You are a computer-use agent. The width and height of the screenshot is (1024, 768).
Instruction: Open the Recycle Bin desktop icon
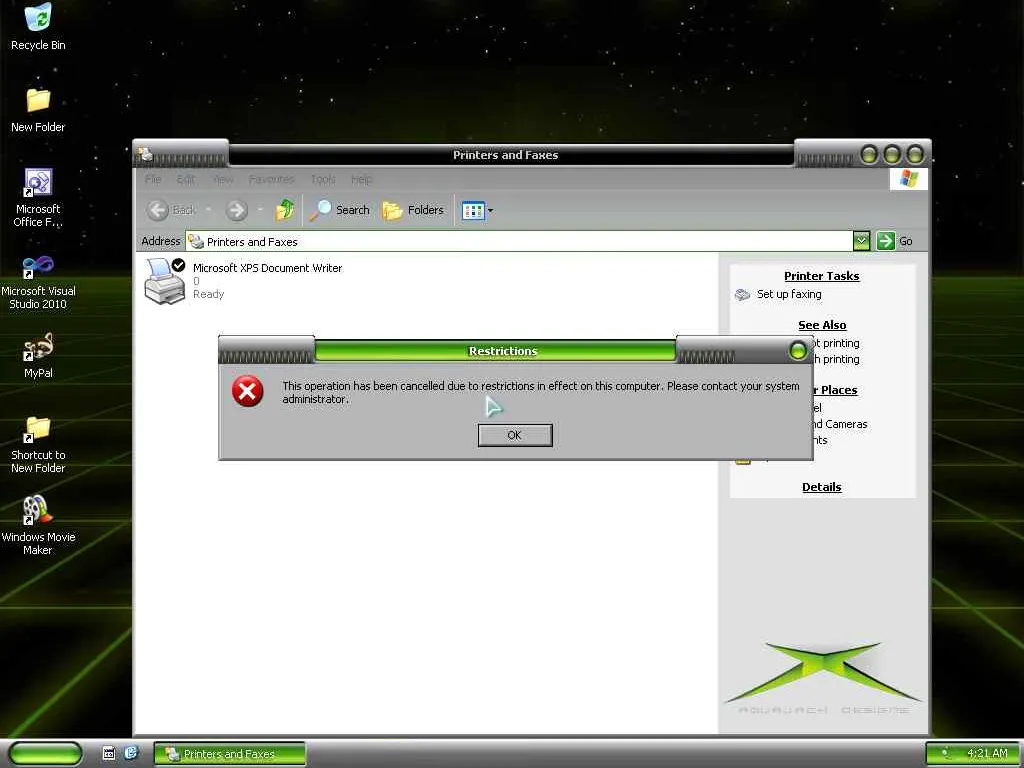tap(38, 27)
